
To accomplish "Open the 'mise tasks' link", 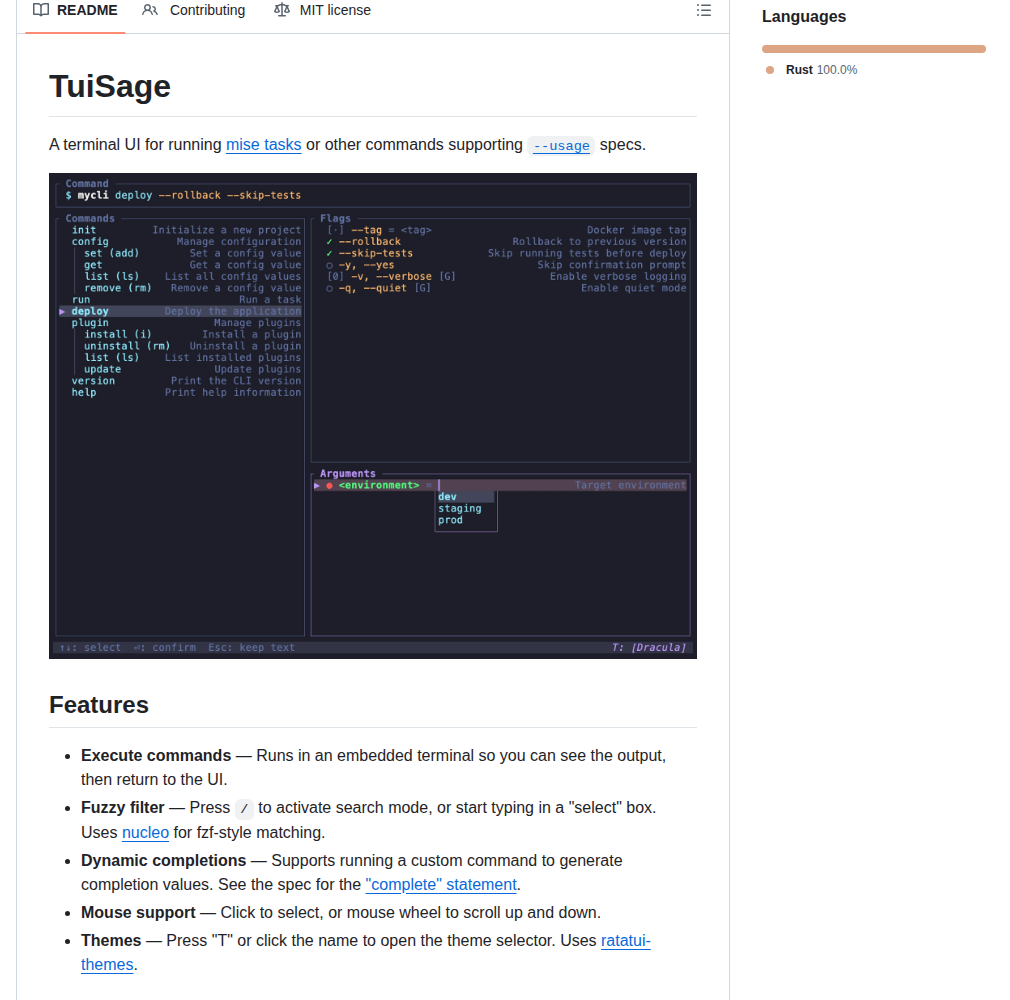I will (263, 144).
